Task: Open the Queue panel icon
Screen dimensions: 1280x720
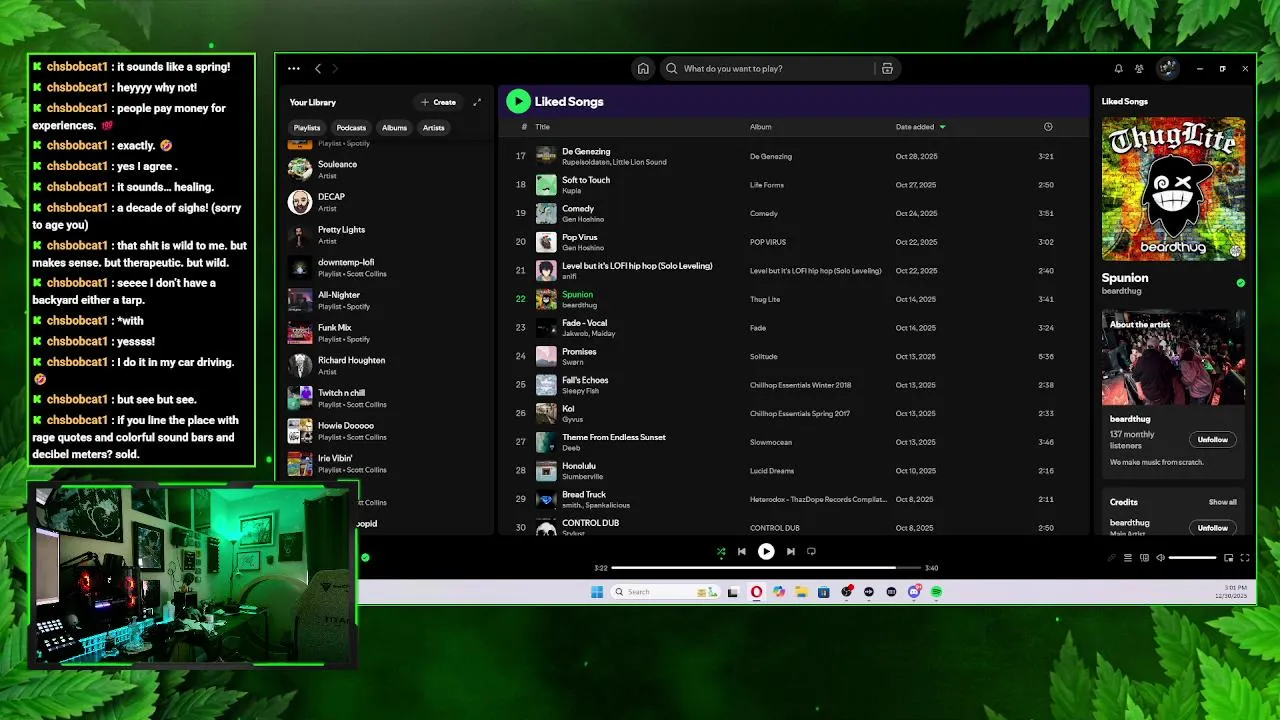Action: coord(1128,558)
